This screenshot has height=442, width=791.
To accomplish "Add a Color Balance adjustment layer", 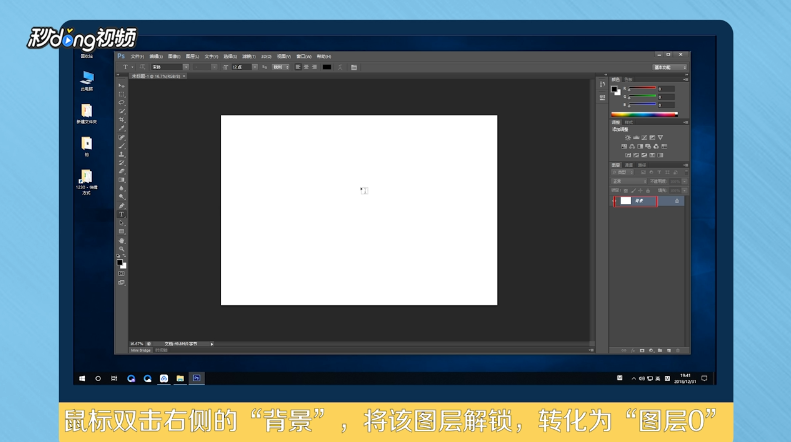I will (x=632, y=146).
